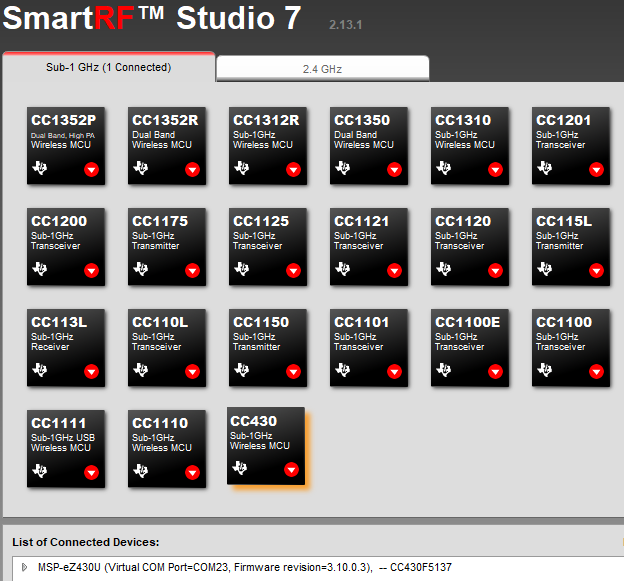Open the red dropdown arrow on CC1175
624x581 pixels.
pos(193,271)
